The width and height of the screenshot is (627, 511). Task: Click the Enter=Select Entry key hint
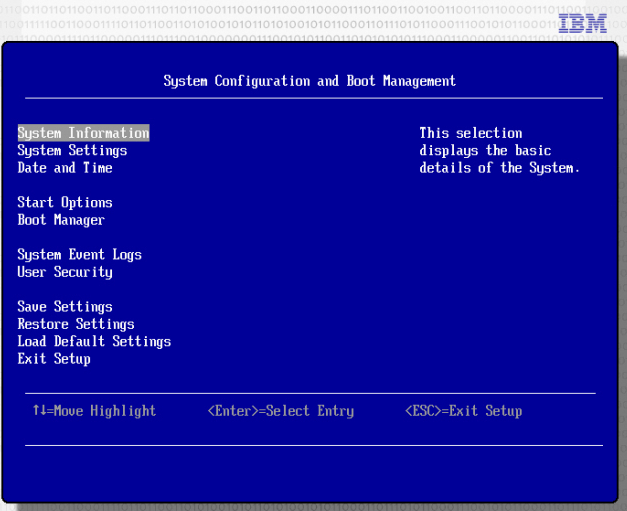(x=281, y=411)
